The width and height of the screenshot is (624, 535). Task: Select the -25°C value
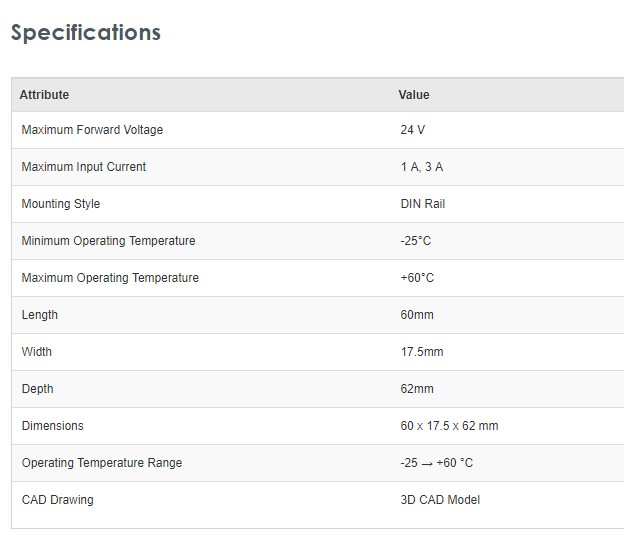416,241
